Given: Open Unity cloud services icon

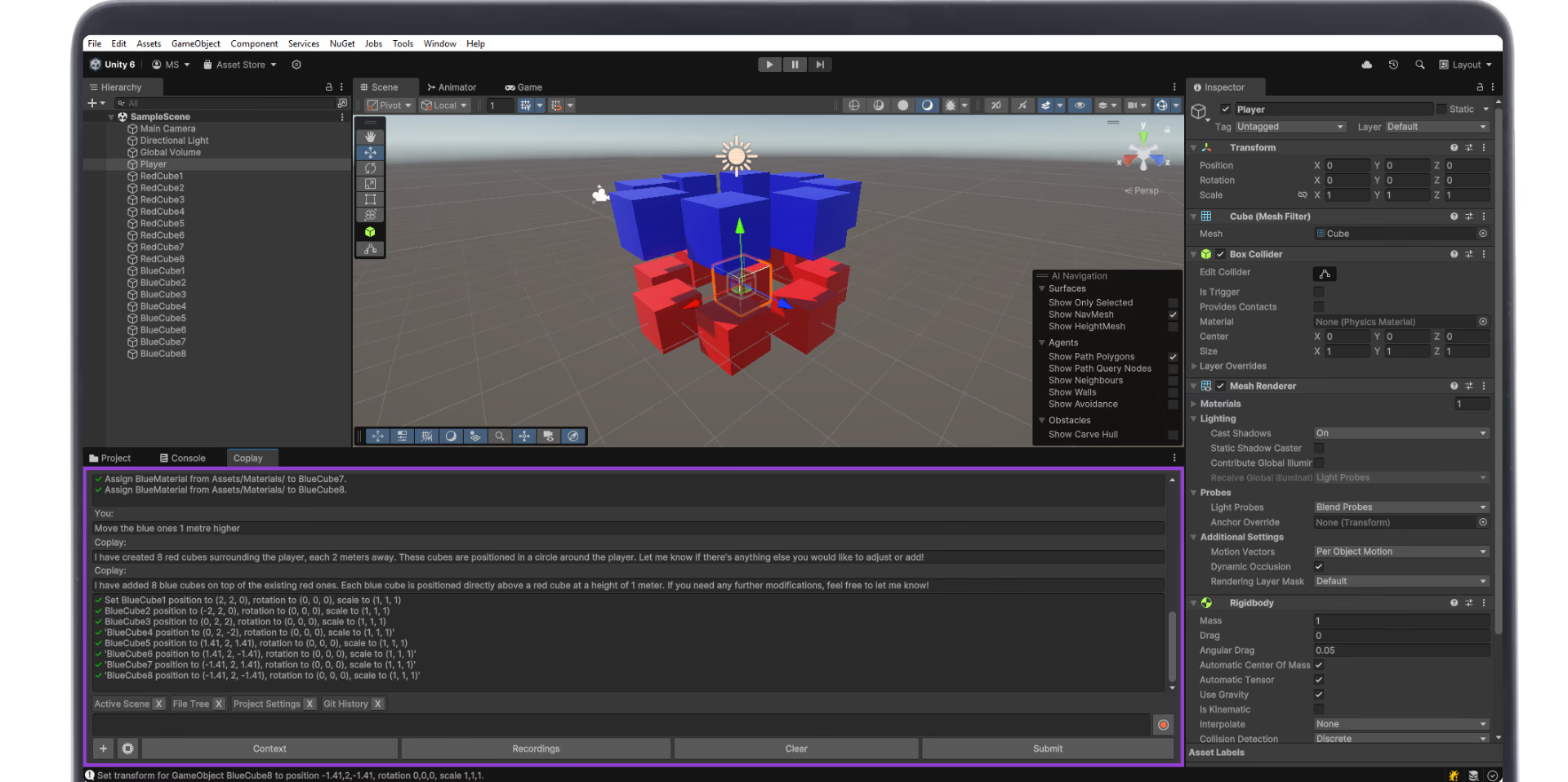Looking at the screenshot, I should tap(1367, 65).
